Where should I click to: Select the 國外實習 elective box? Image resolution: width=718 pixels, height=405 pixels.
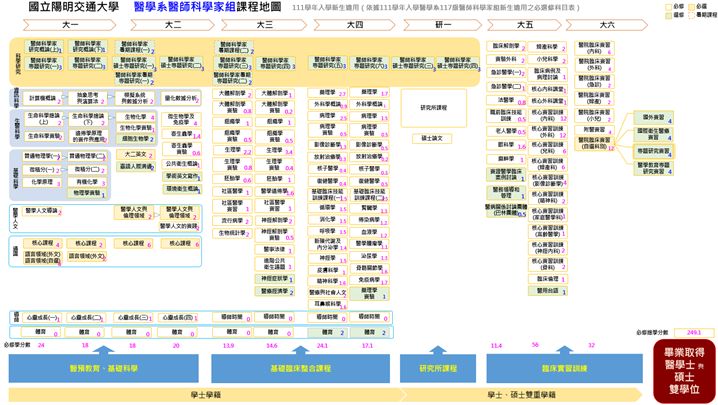coord(653,118)
